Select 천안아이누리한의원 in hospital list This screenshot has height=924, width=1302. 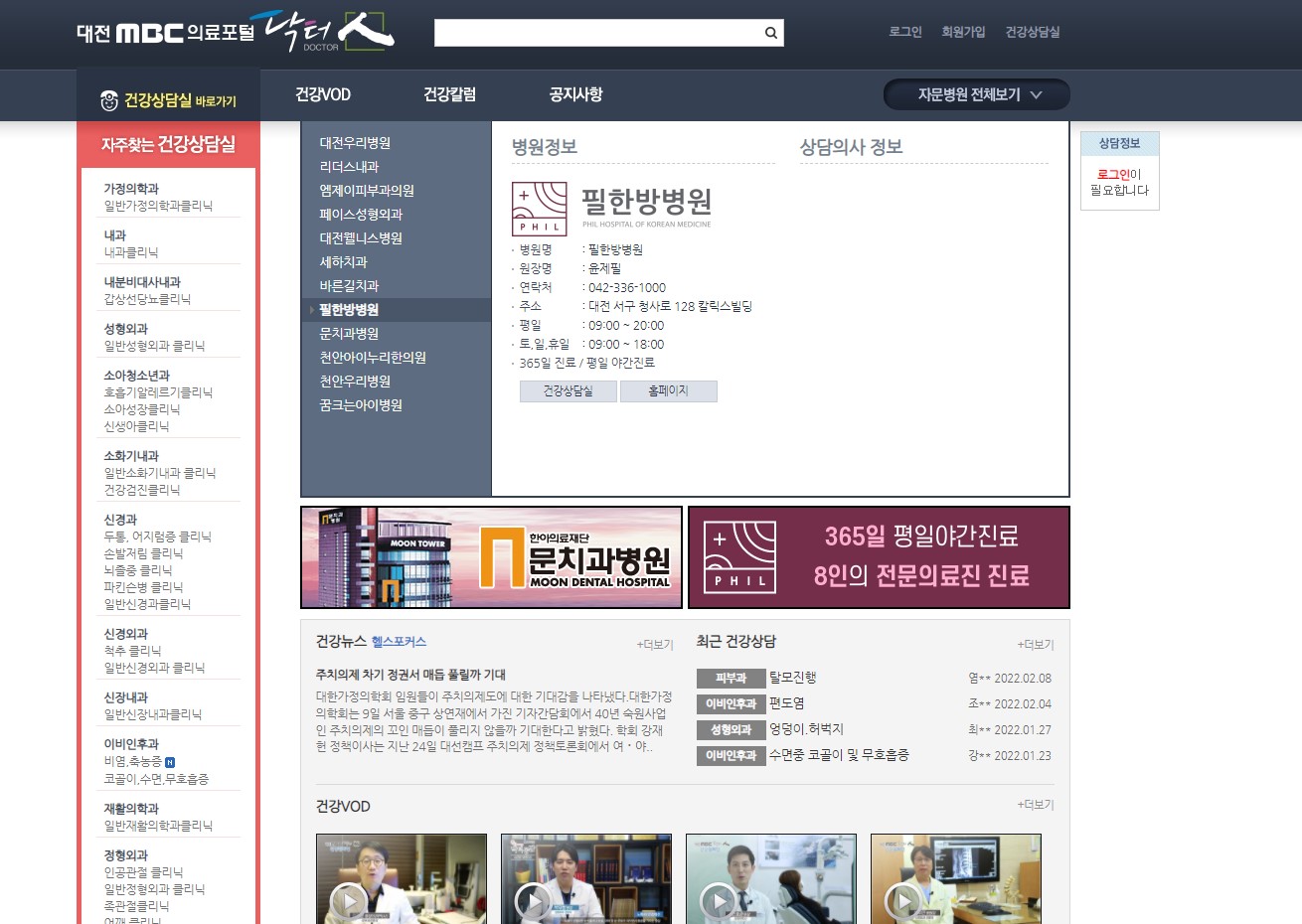click(x=373, y=358)
